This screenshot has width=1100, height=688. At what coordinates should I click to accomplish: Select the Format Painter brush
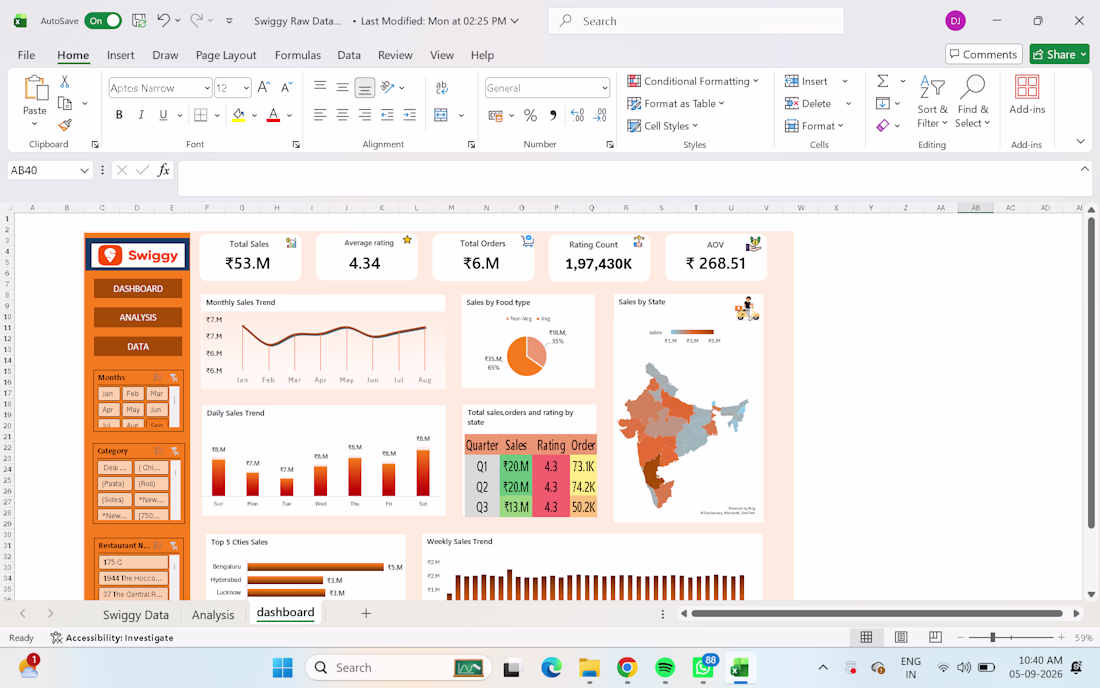click(65, 125)
